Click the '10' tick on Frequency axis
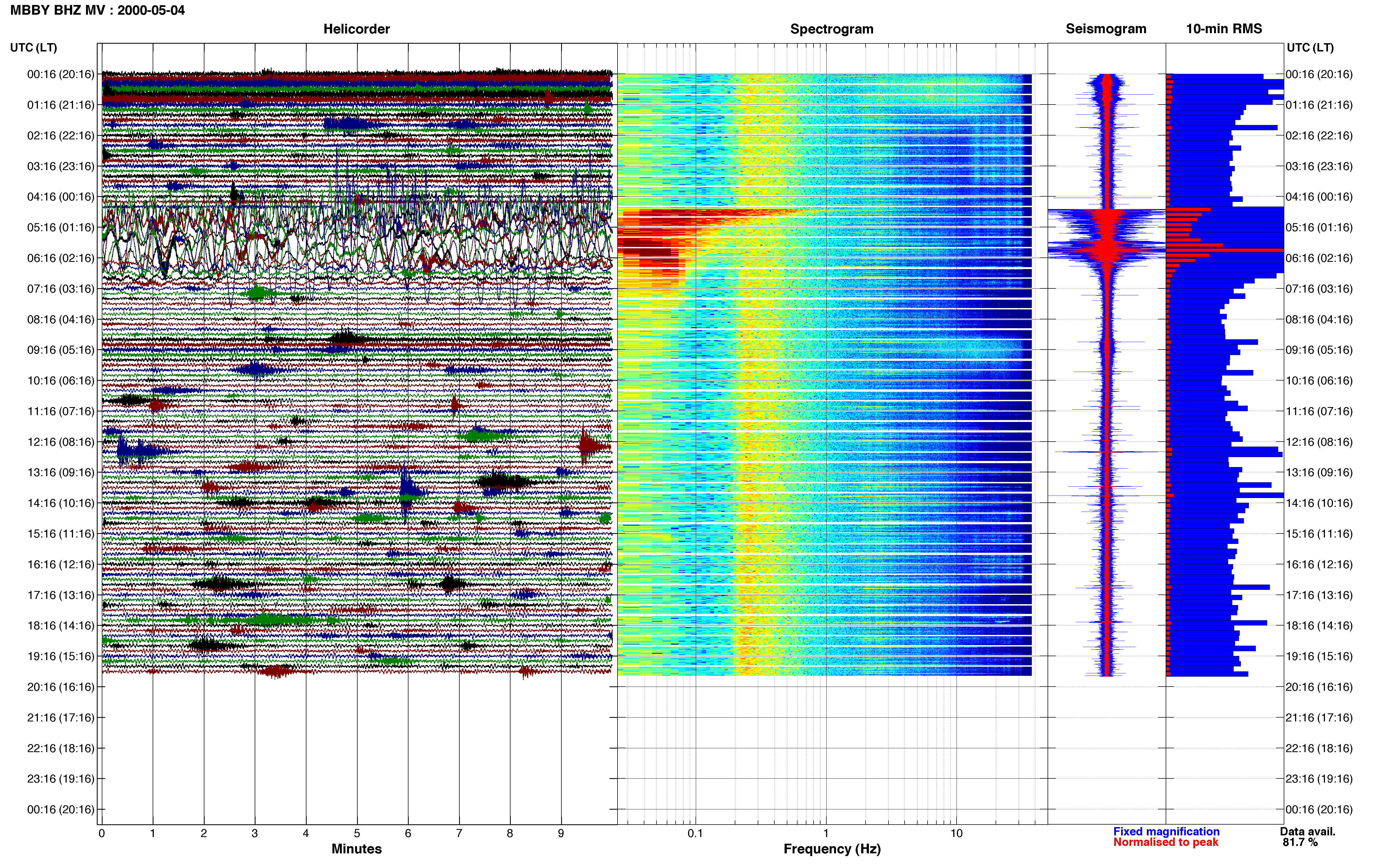1388x868 pixels. (x=956, y=833)
